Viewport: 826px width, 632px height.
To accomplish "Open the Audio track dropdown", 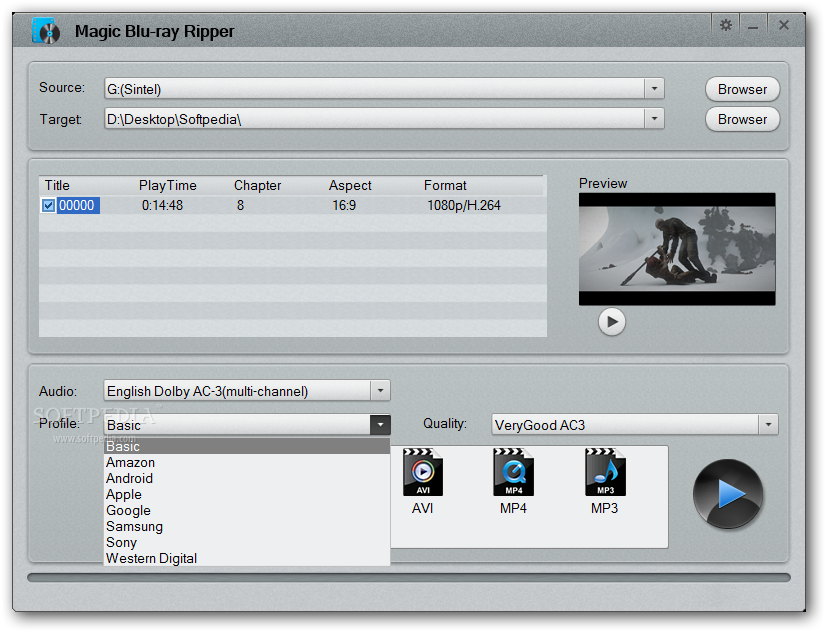I will [x=380, y=391].
